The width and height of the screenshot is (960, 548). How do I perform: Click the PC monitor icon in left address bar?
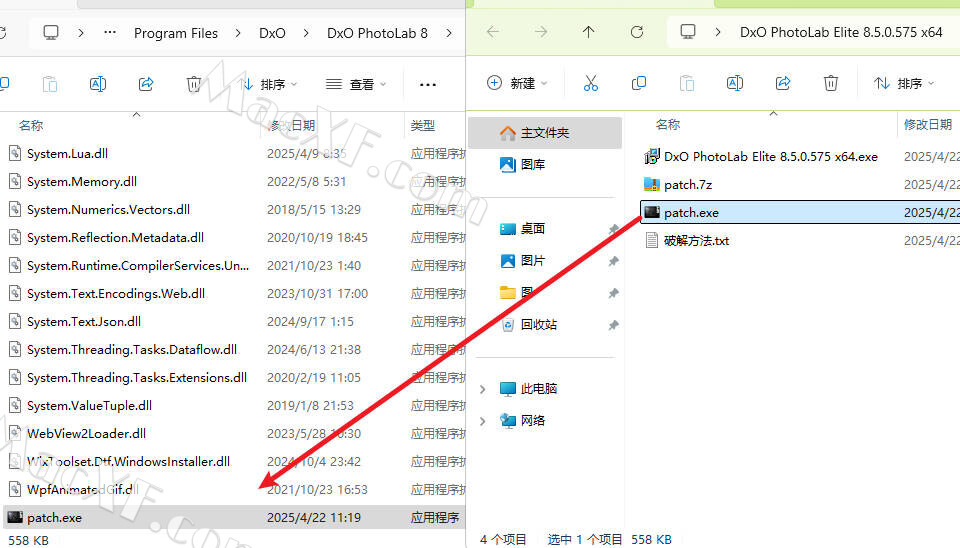coord(51,32)
